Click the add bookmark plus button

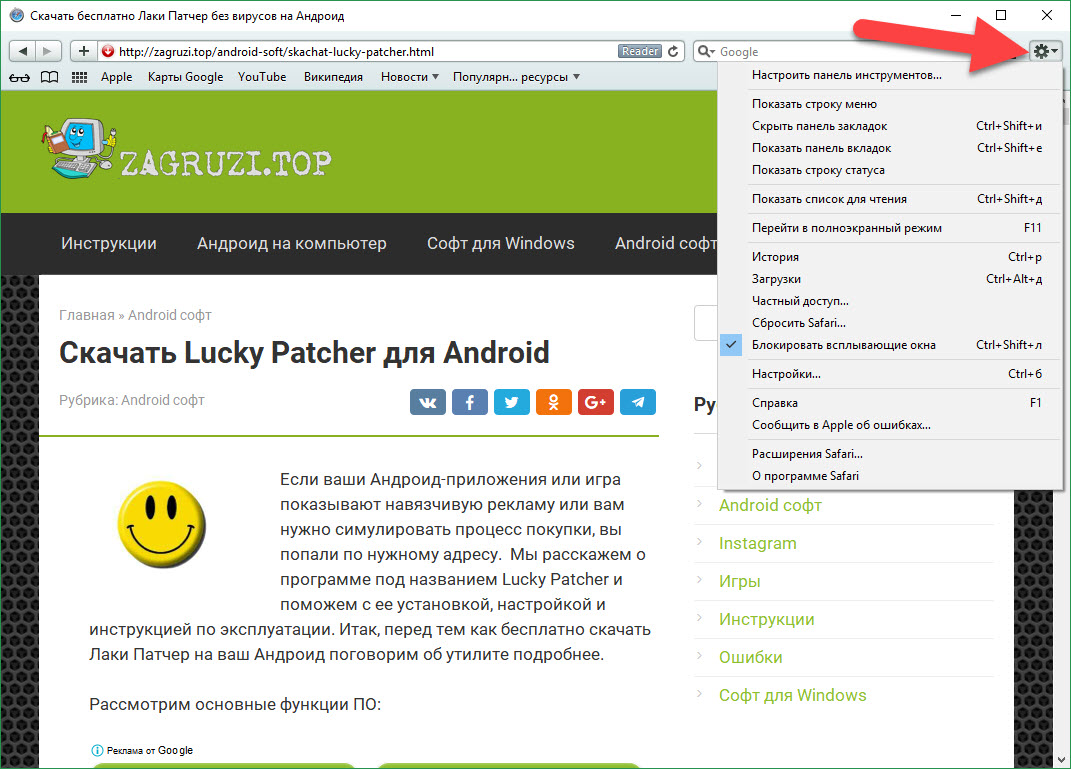84,51
